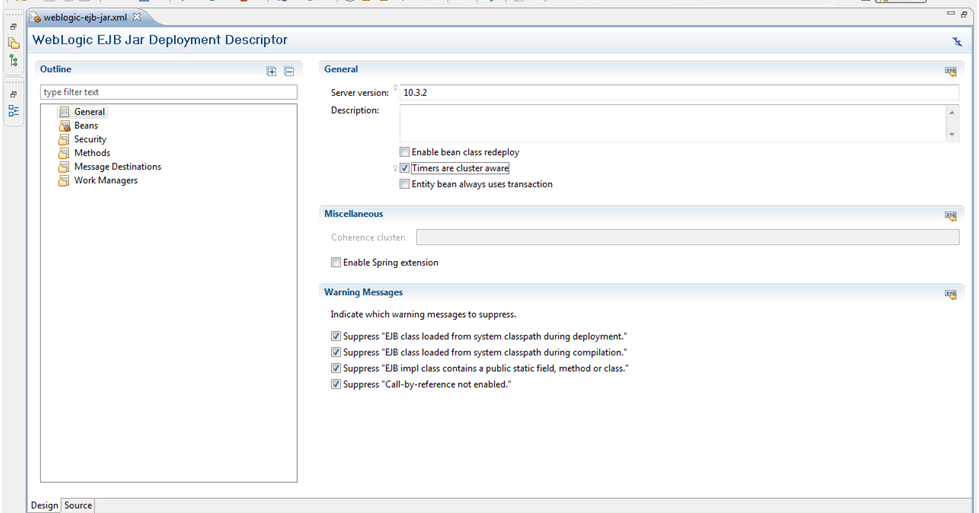This screenshot has width=979, height=513.
Task: Click the green hierarchy tree icon in sidebar
Action: coord(14,61)
